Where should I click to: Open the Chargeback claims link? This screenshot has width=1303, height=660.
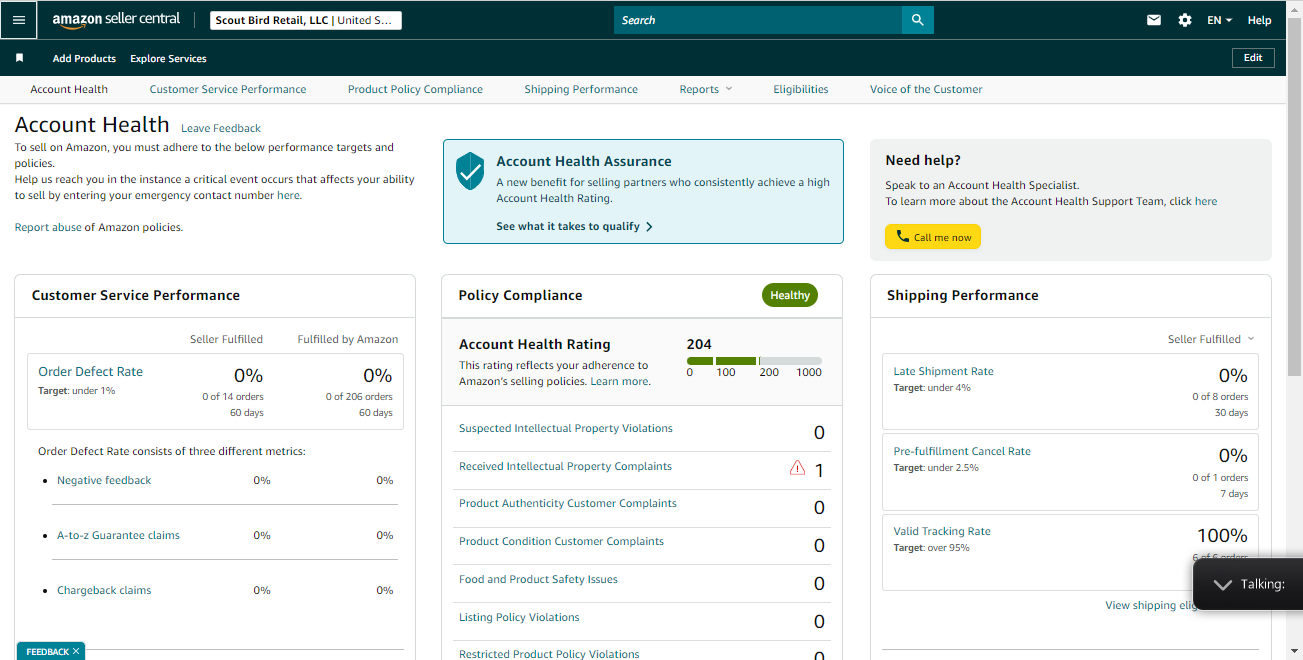(104, 590)
